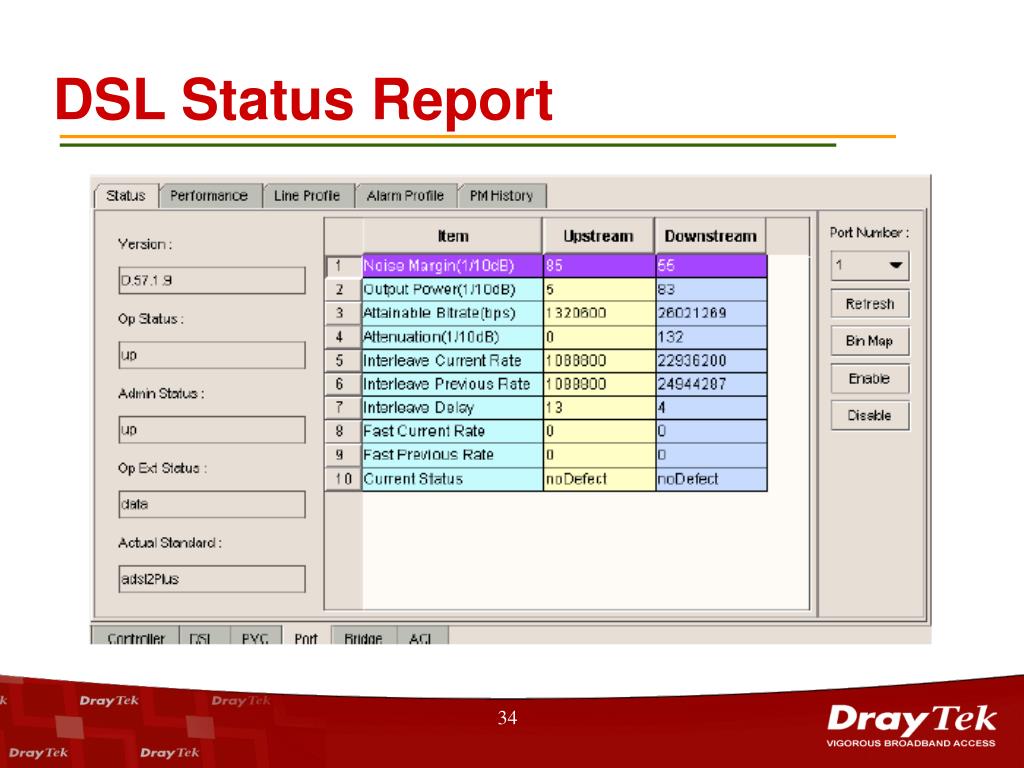Open the Alarm Profile tab
This screenshot has height=768, width=1024.
[405, 195]
